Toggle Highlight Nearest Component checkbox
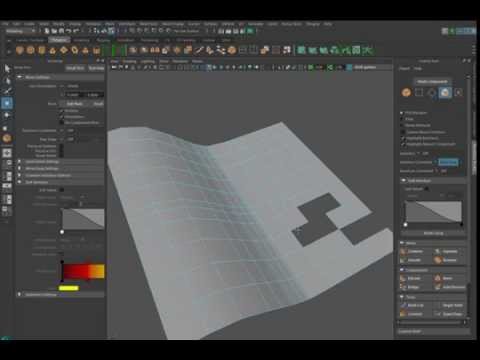Image resolution: width=480 pixels, height=360 pixels. coord(403,144)
